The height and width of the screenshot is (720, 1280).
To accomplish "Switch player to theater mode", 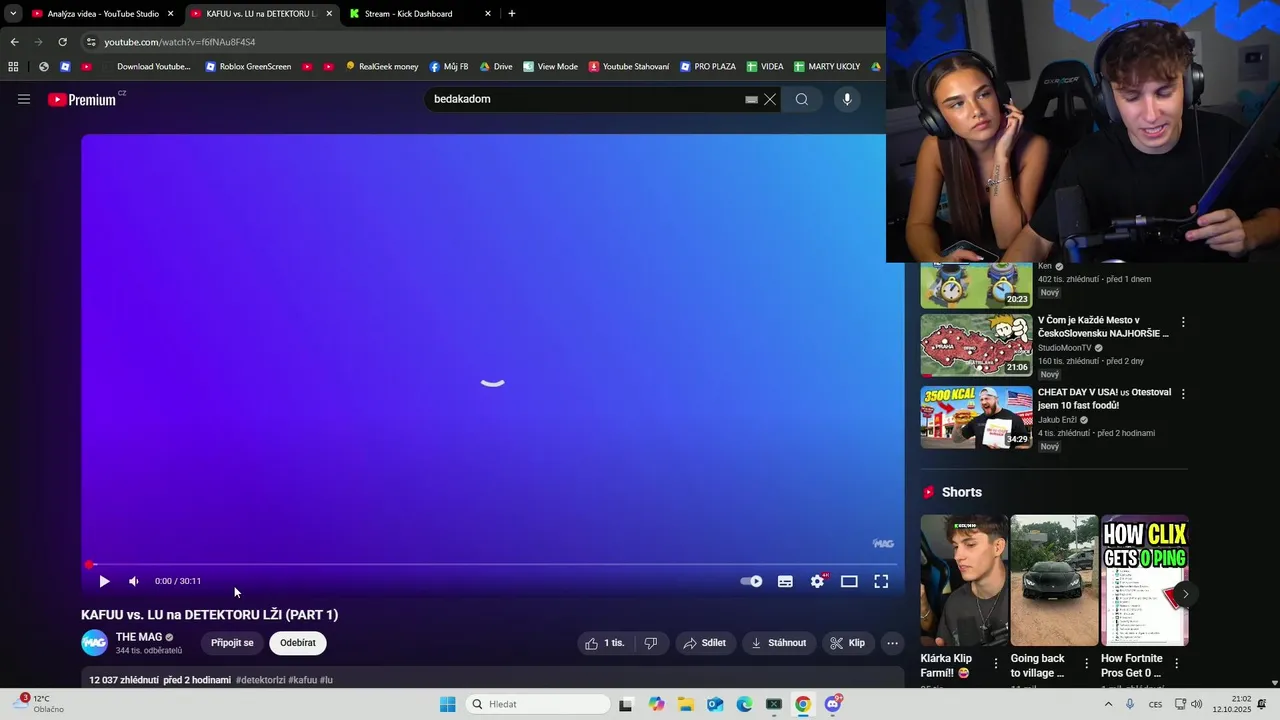I will (x=849, y=581).
